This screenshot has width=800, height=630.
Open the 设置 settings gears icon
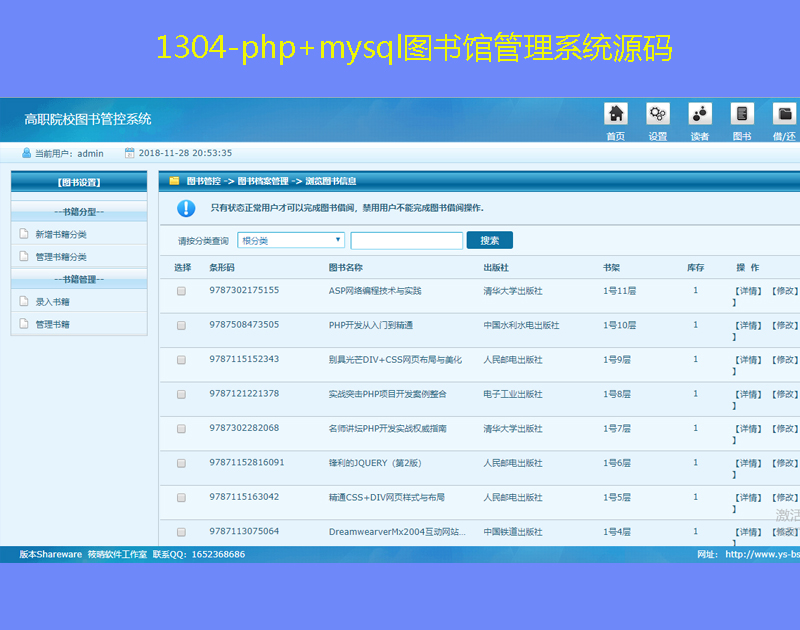[x=657, y=114]
